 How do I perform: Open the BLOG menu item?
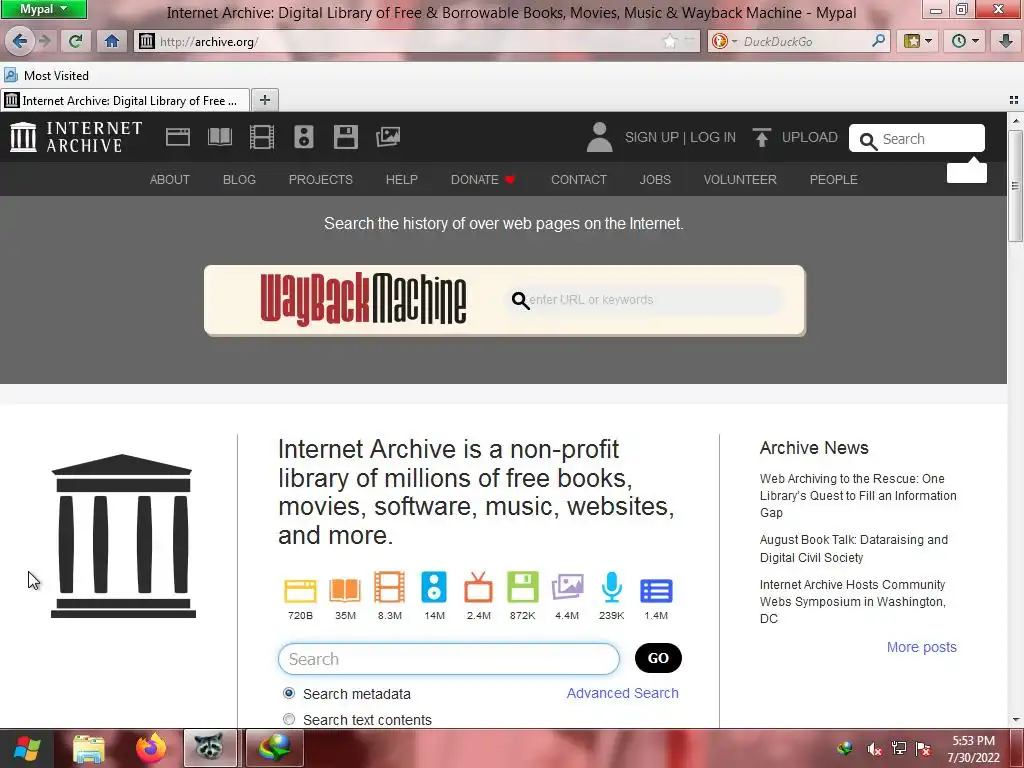[239, 180]
